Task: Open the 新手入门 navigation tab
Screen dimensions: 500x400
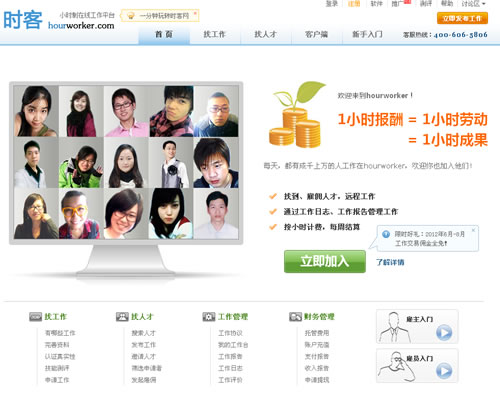Action: click(x=367, y=34)
